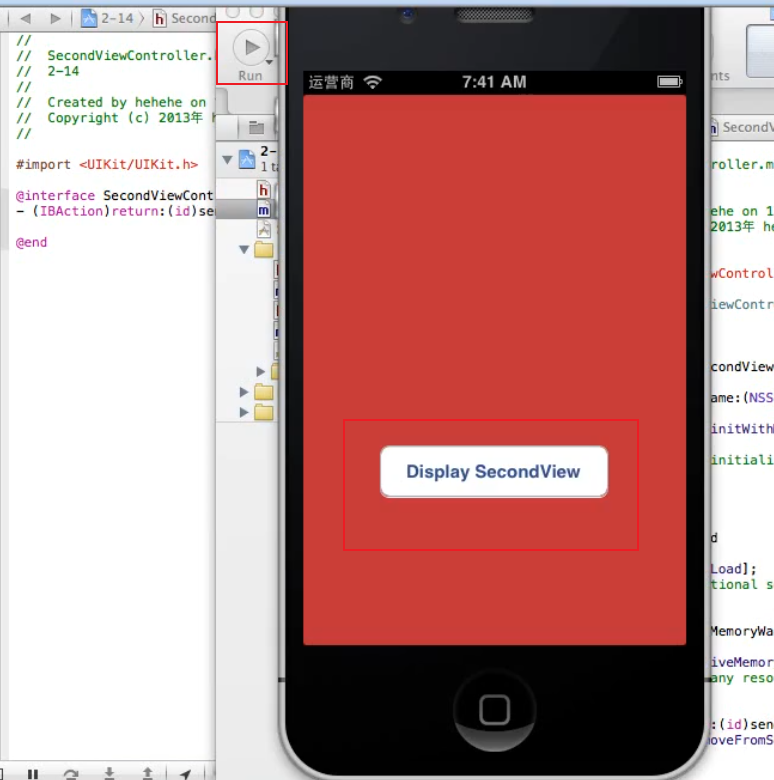Open the scheme dropdown arrow beside Run
Screen dimensions: 774x780
(270, 61)
